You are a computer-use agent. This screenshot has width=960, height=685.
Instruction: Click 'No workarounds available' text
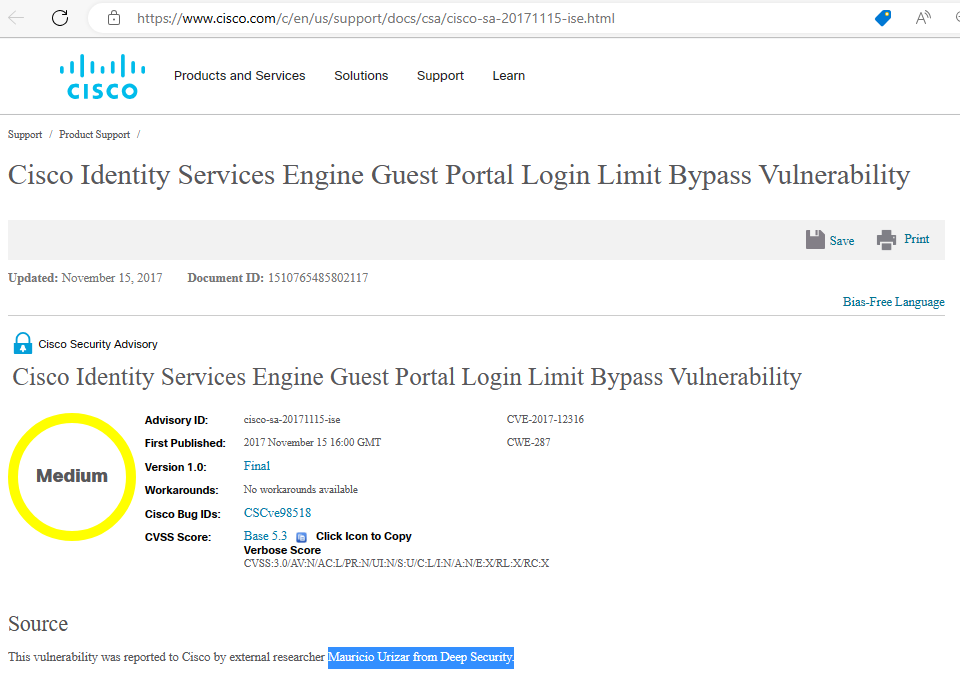pos(301,490)
